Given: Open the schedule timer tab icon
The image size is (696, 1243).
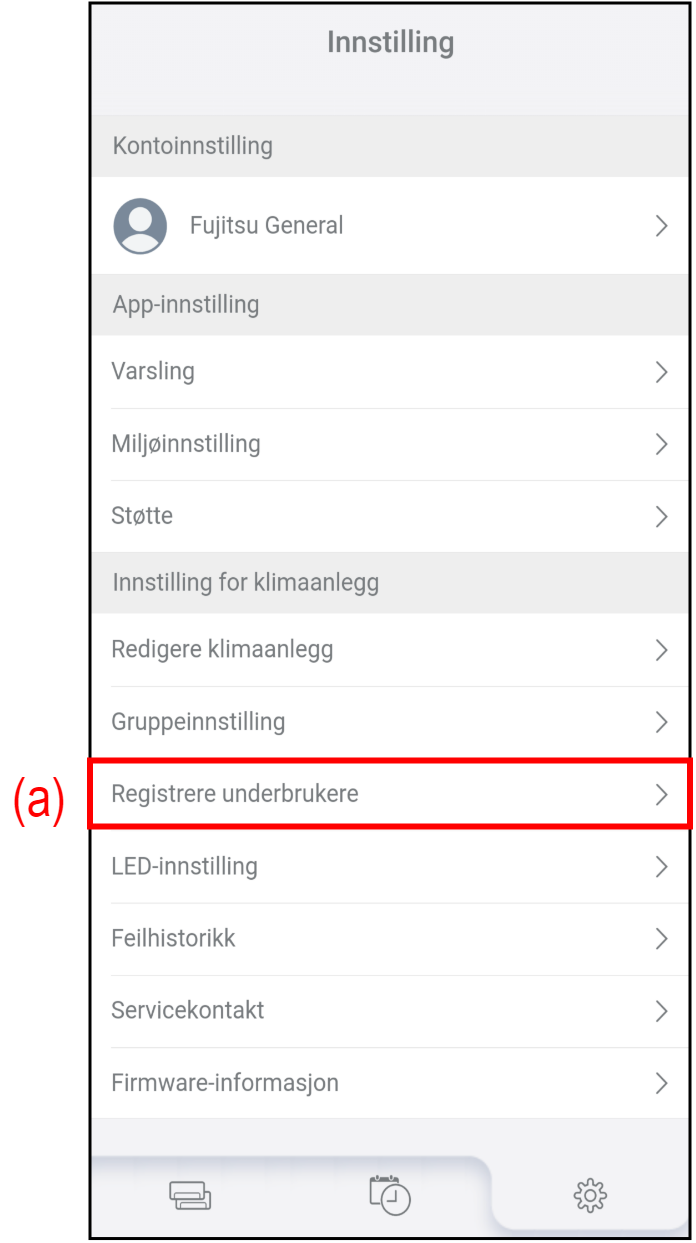Looking at the screenshot, I should (x=390, y=1195).
